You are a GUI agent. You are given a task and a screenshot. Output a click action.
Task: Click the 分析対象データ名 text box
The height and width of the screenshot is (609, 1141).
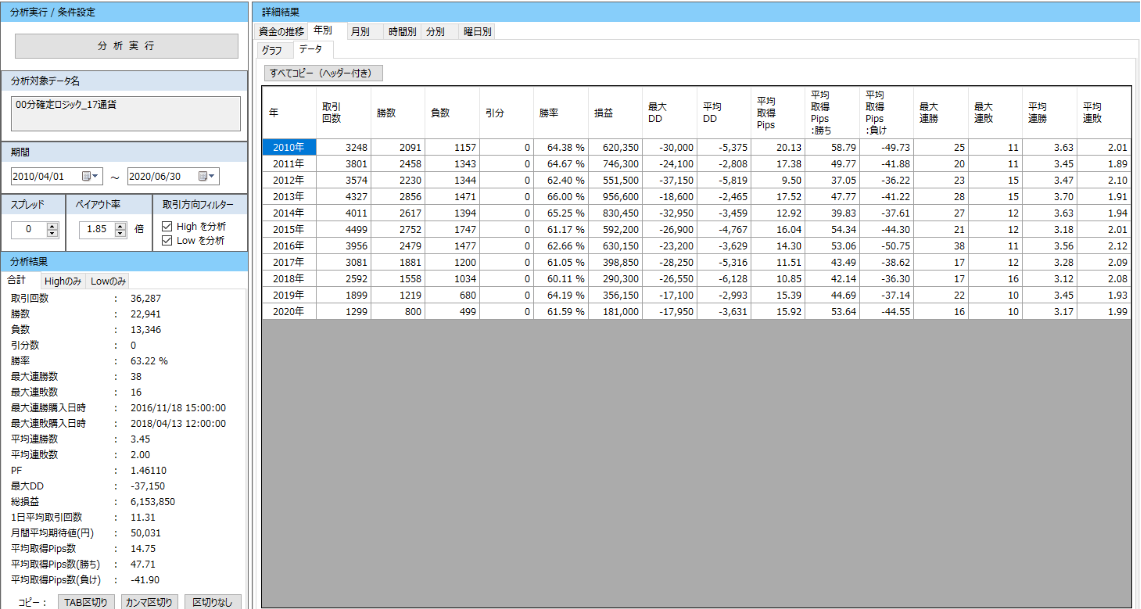point(127,114)
